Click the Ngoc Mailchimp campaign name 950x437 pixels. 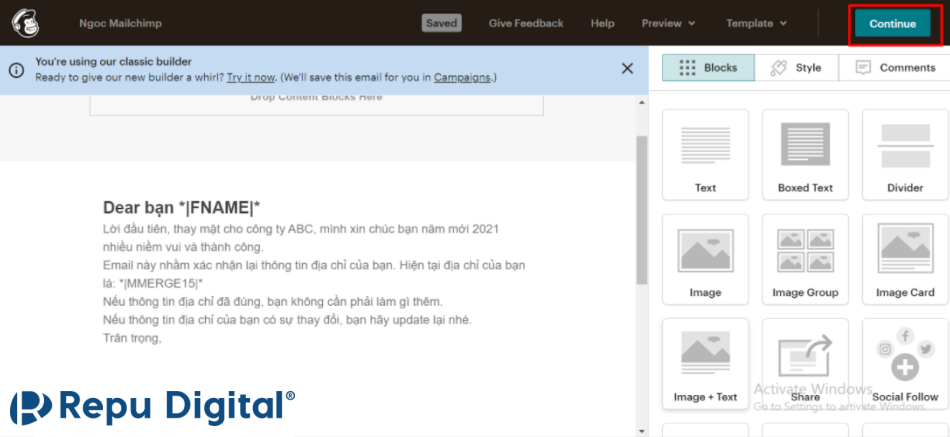point(121,24)
